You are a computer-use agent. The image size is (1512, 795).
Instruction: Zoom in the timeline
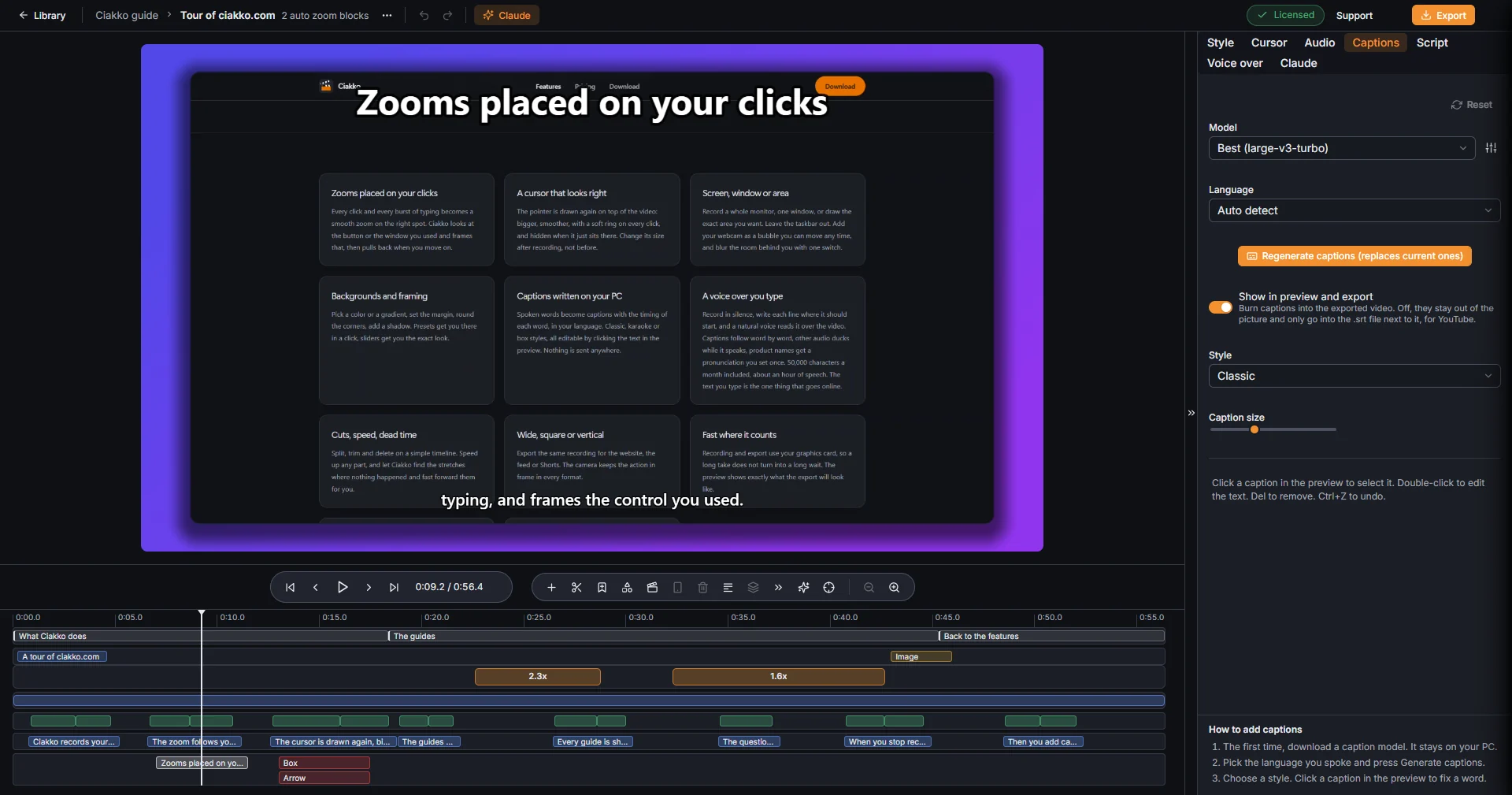(x=894, y=587)
